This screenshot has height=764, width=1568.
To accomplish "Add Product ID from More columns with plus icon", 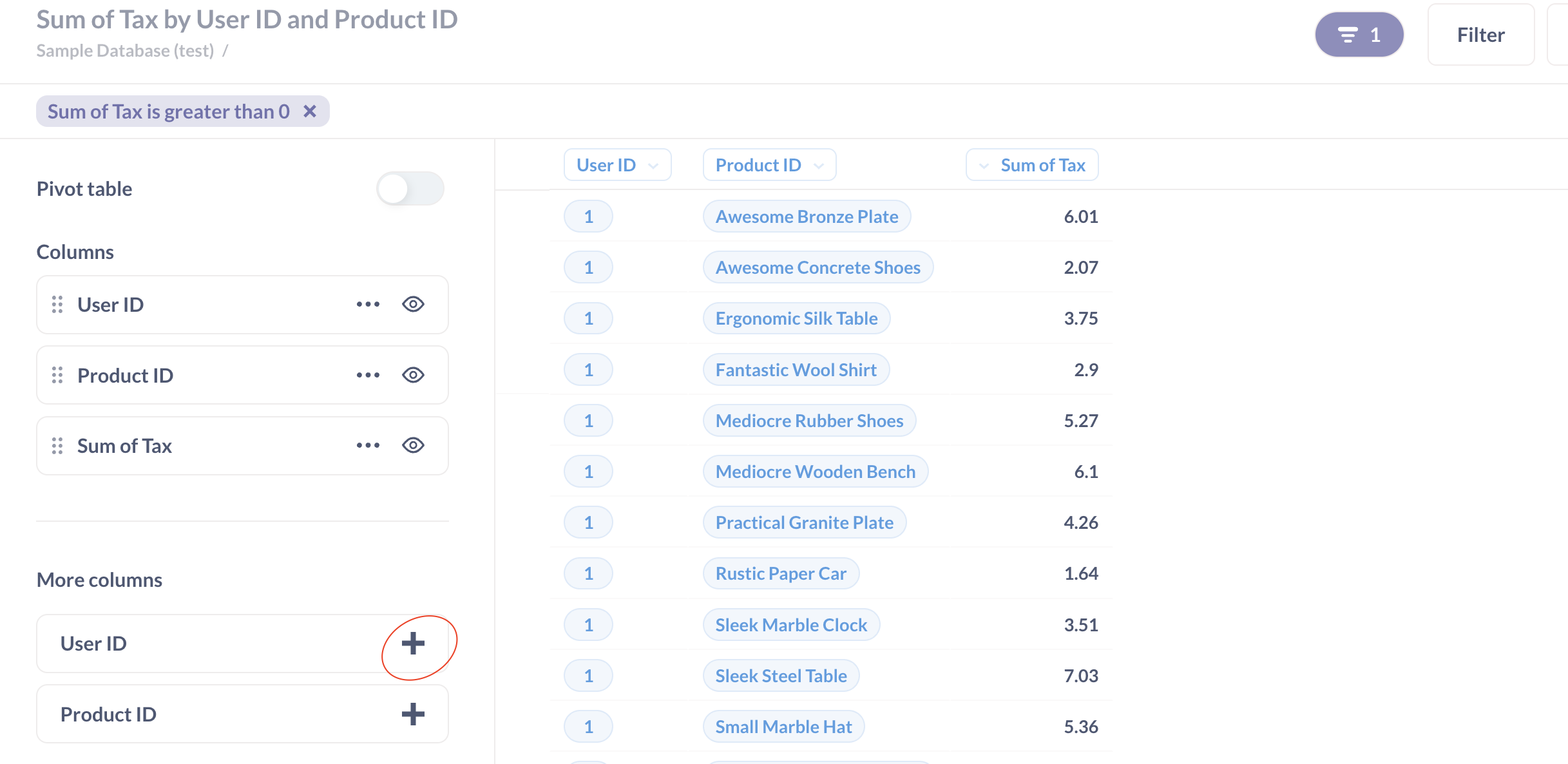I will click(413, 713).
